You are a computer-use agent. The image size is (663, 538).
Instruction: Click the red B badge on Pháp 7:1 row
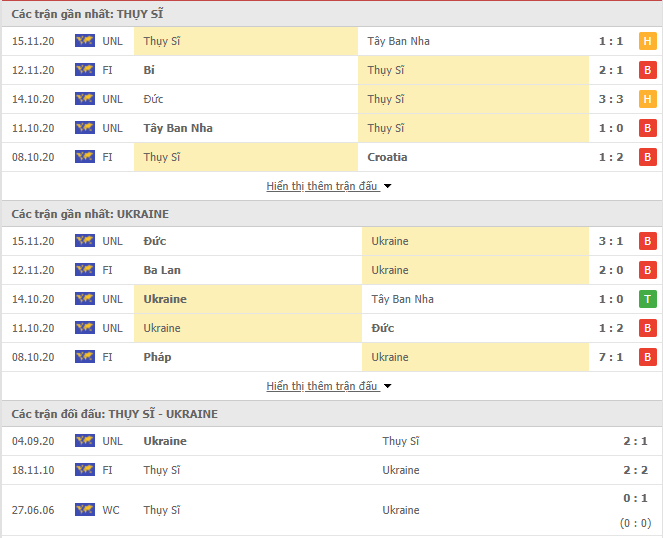coord(647,357)
